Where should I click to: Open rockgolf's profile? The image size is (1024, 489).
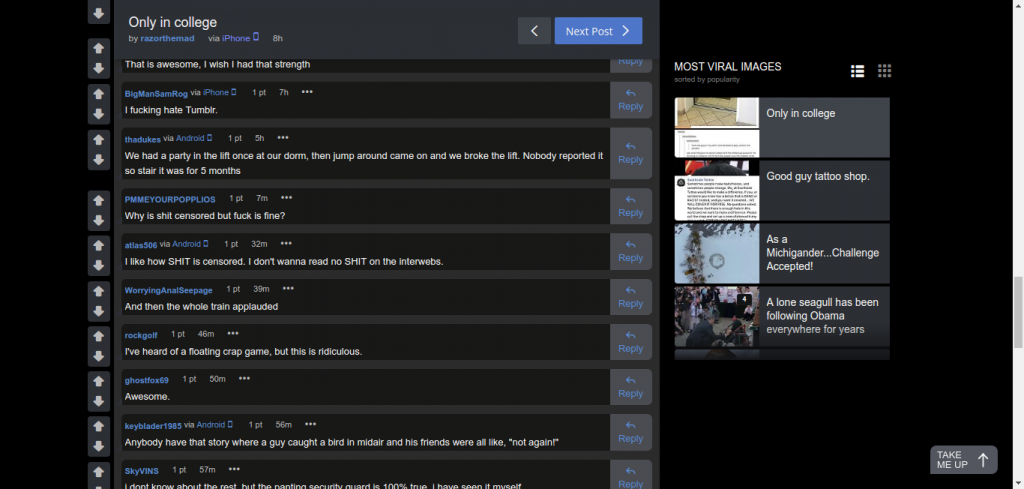[x=141, y=335]
